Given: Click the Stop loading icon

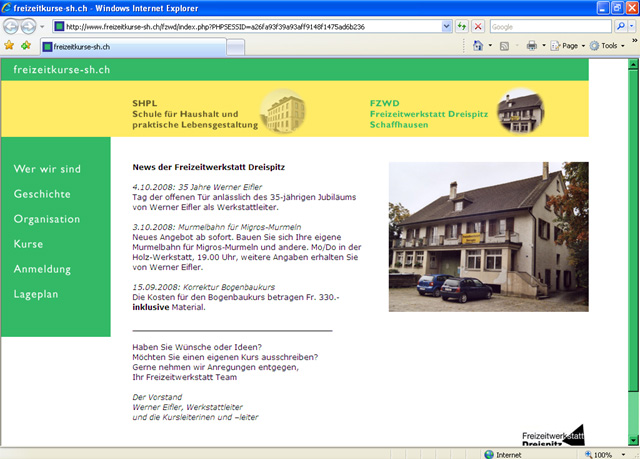Looking at the screenshot, I should click(478, 26).
